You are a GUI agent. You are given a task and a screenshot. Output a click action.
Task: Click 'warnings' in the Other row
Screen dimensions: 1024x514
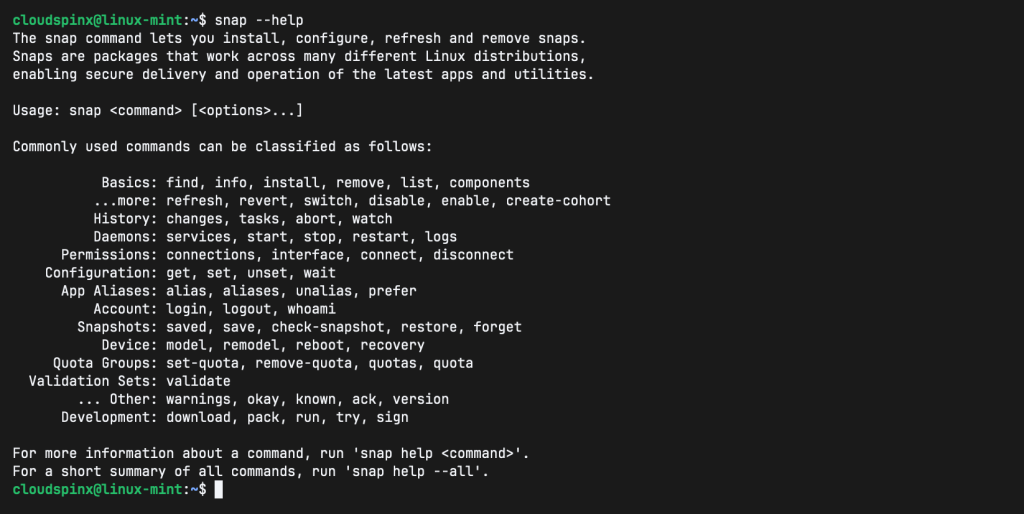(x=198, y=399)
